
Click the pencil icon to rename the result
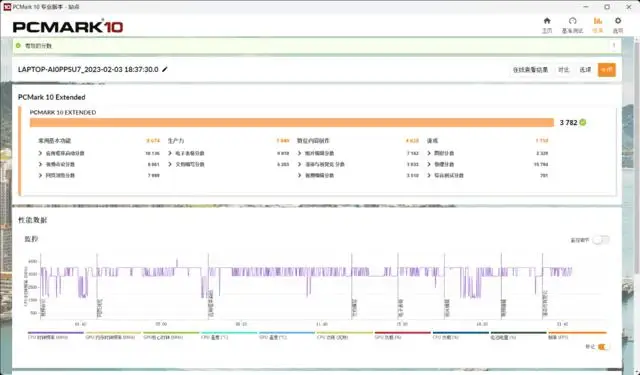coord(165,69)
